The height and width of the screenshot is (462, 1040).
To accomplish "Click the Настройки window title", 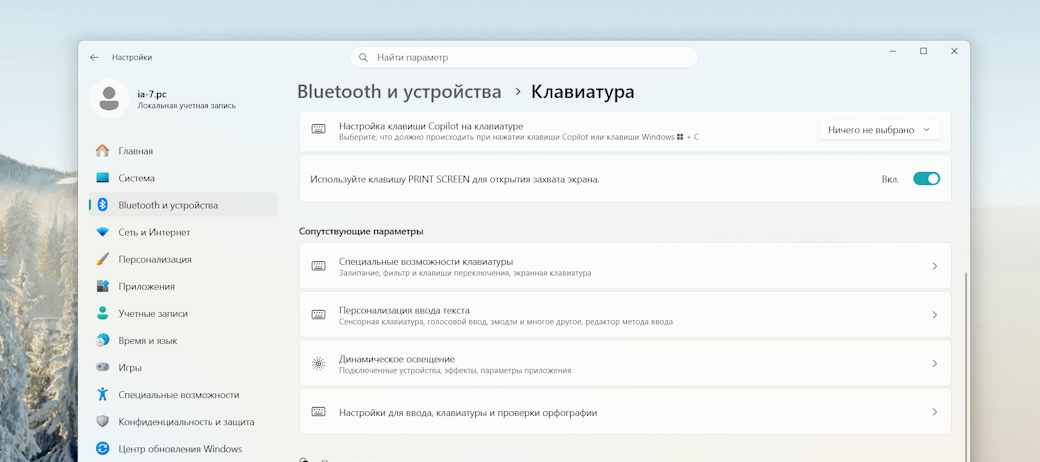I will (x=132, y=58).
